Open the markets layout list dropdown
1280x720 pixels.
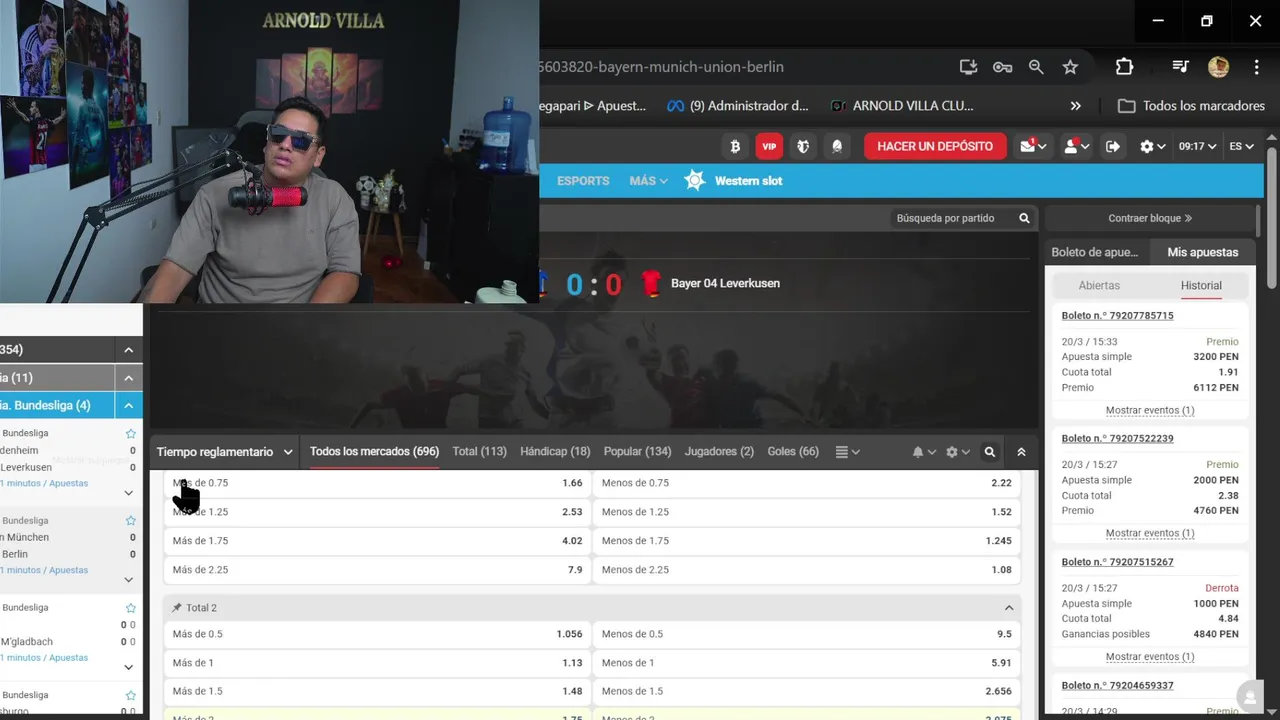[x=847, y=452]
